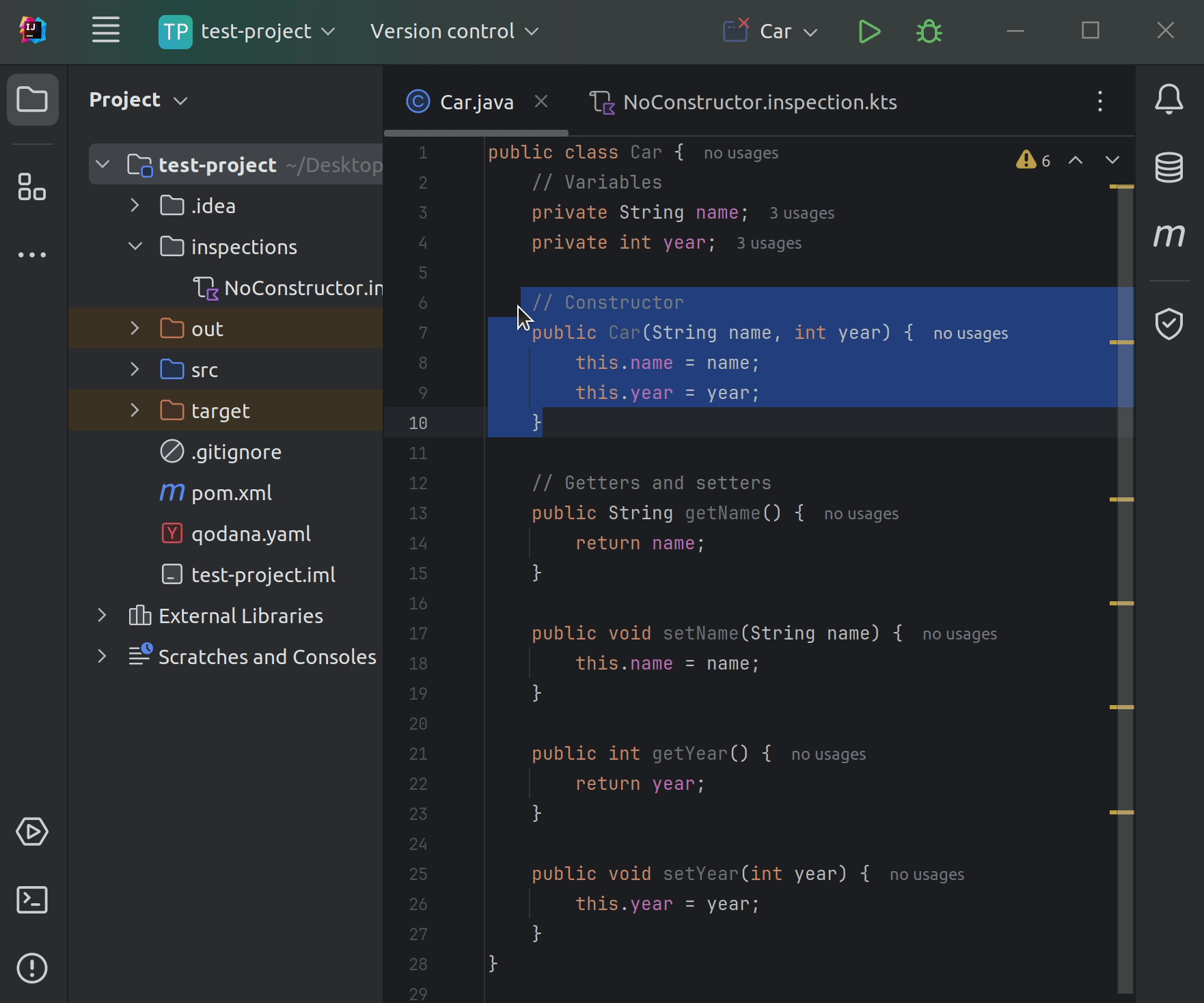Expand the src folder
This screenshot has width=1204, height=1003.
(x=135, y=369)
